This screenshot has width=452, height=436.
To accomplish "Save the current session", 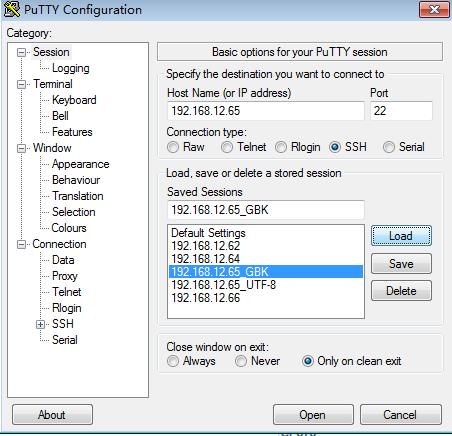I will (x=401, y=264).
